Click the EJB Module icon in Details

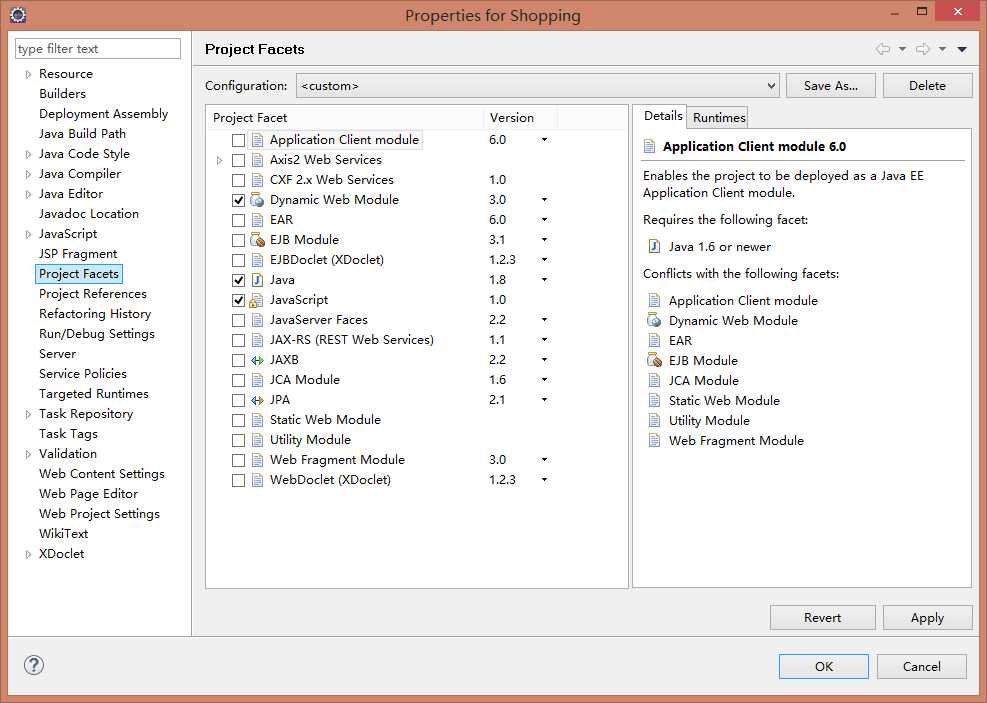coord(654,361)
